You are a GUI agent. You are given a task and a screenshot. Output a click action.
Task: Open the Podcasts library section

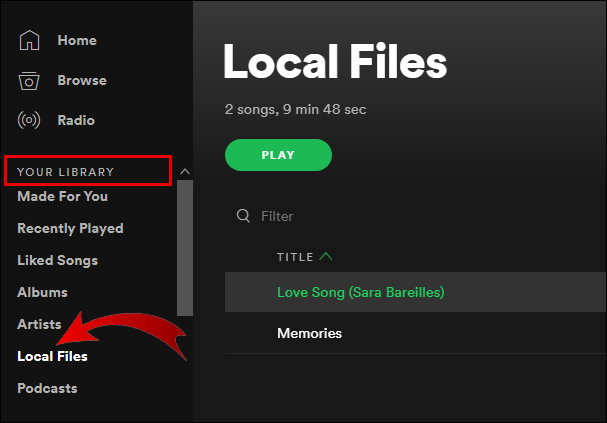(47, 389)
